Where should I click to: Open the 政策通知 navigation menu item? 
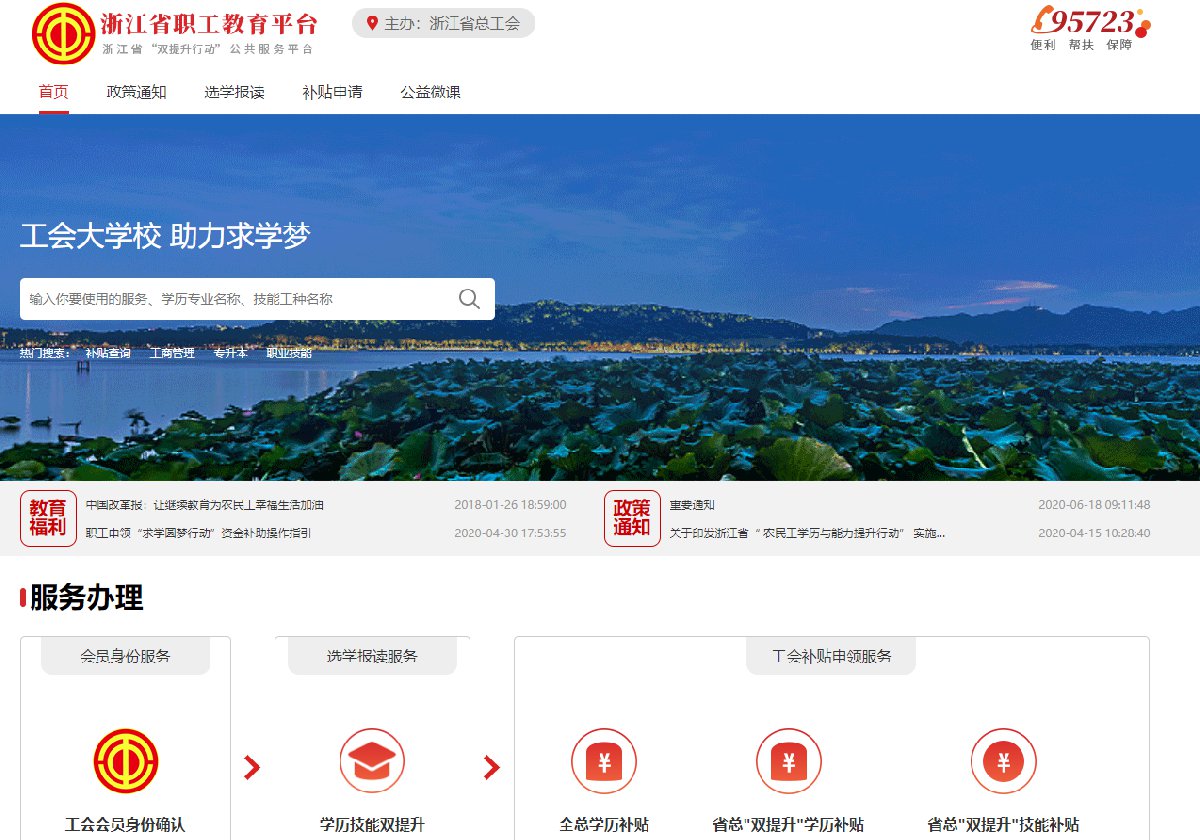click(136, 92)
